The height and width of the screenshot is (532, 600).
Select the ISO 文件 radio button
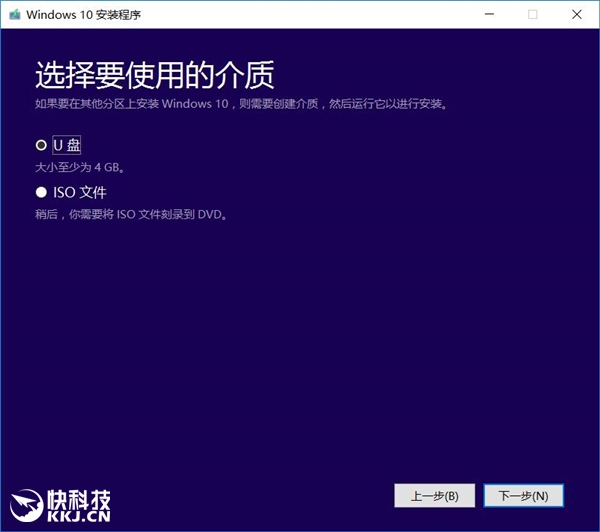[x=41, y=192]
